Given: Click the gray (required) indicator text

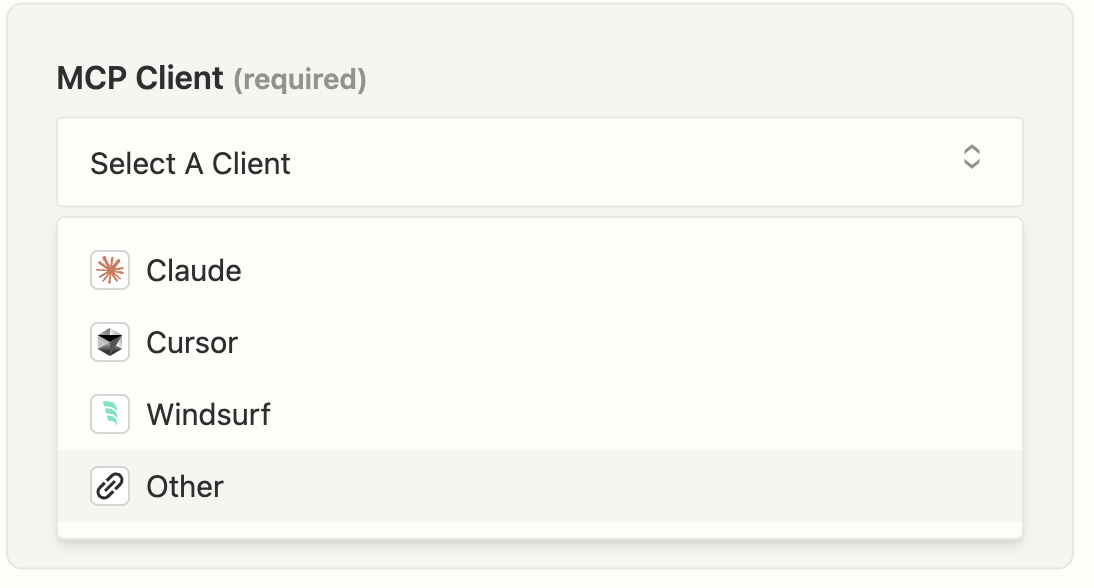Looking at the screenshot, I should click(x=299, y=79).
